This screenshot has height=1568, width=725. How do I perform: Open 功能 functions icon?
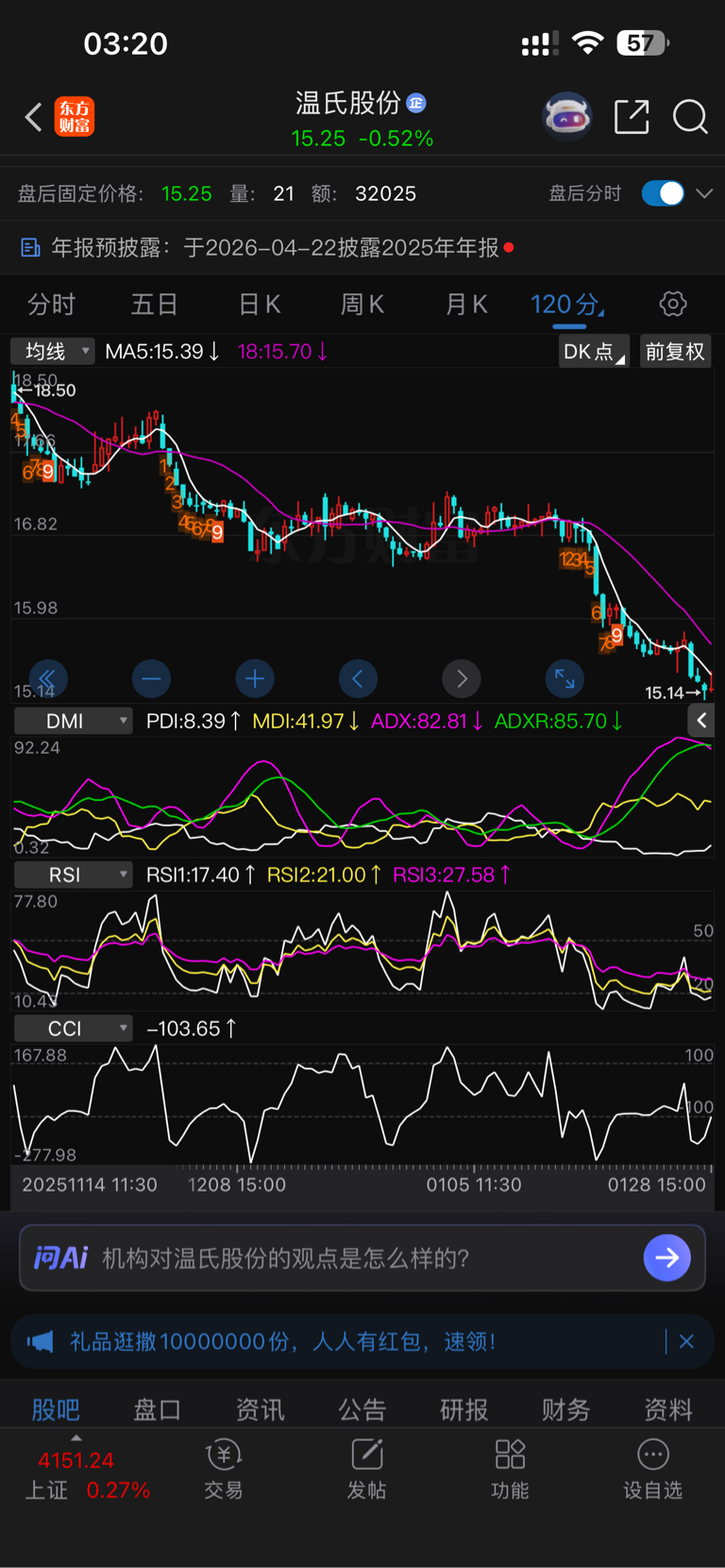[510, 1470]
